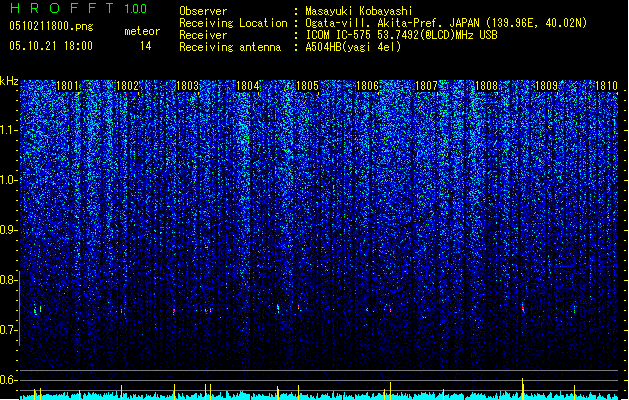Viewport: 629px width, 400px height.
Task: Click the date stamp 05.10.21 18:00
Action: pyautogui.click(x=51, y=46)
